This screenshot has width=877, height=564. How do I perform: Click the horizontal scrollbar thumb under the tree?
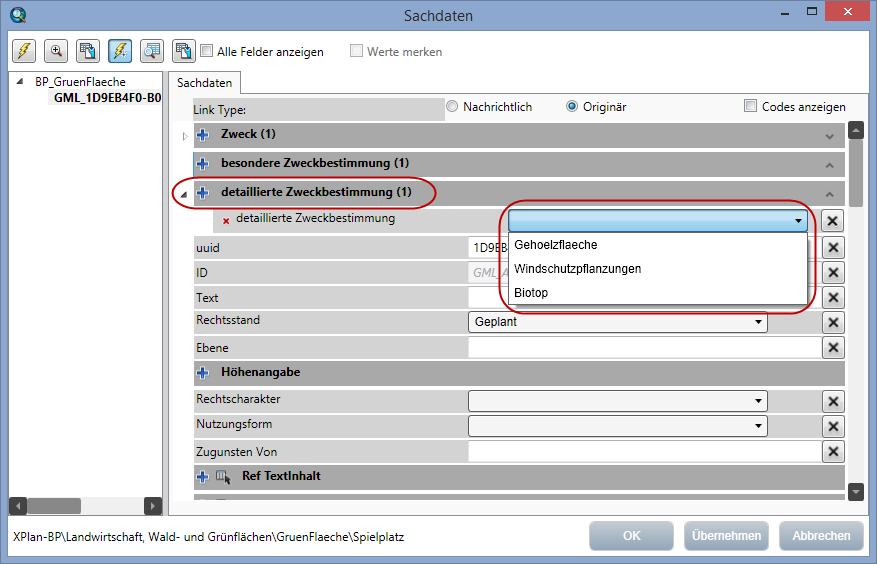[x=54, y=506]
